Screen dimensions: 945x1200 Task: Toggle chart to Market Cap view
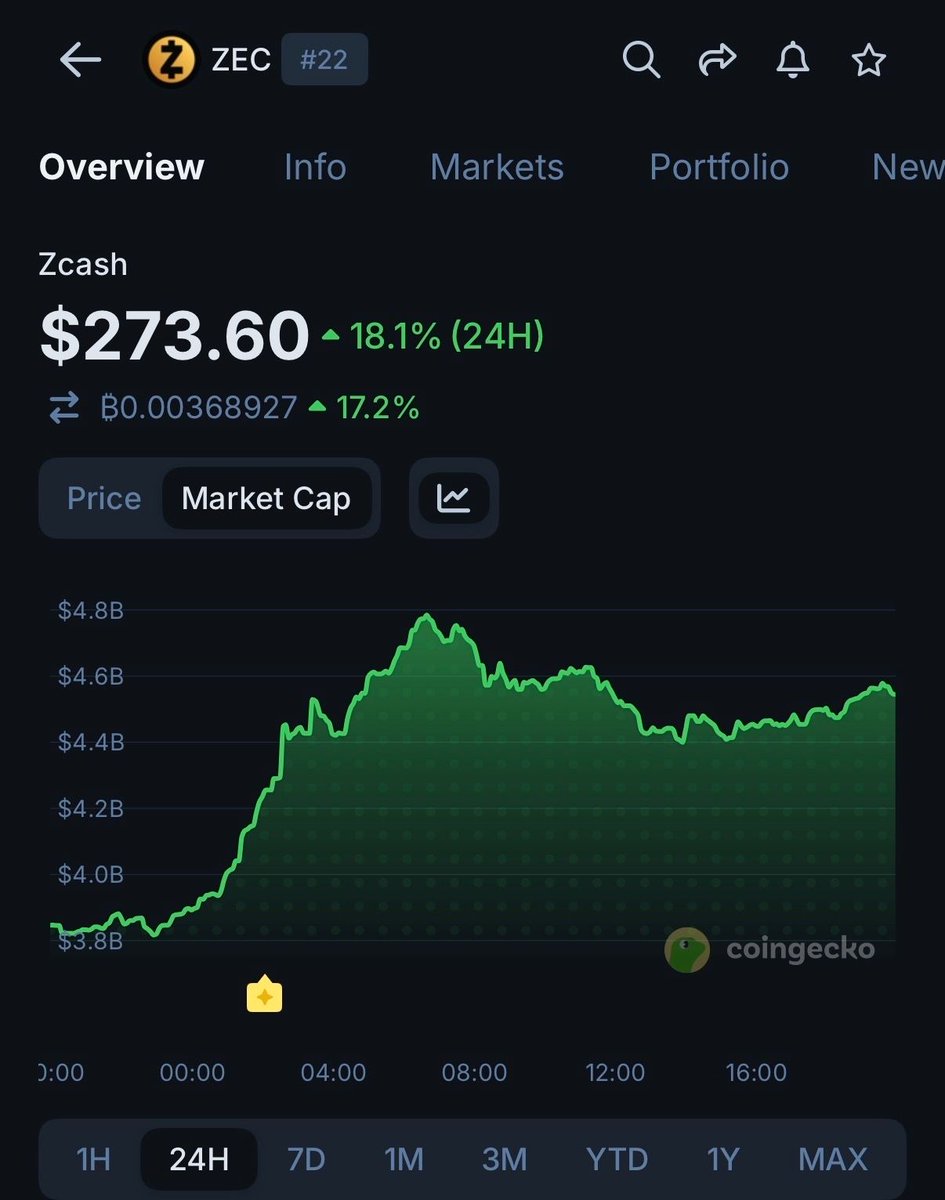(266, 498)
